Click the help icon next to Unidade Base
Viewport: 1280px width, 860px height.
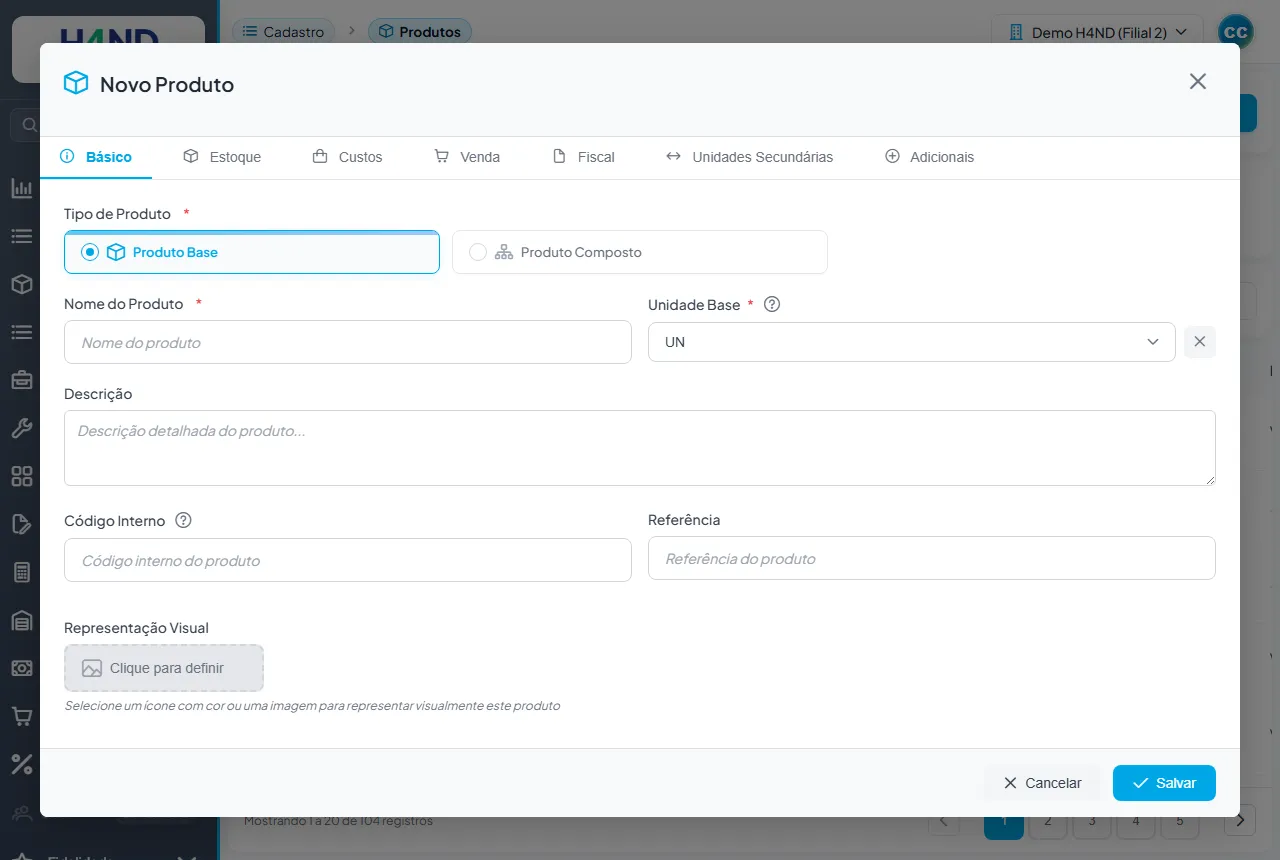(771, 304)
